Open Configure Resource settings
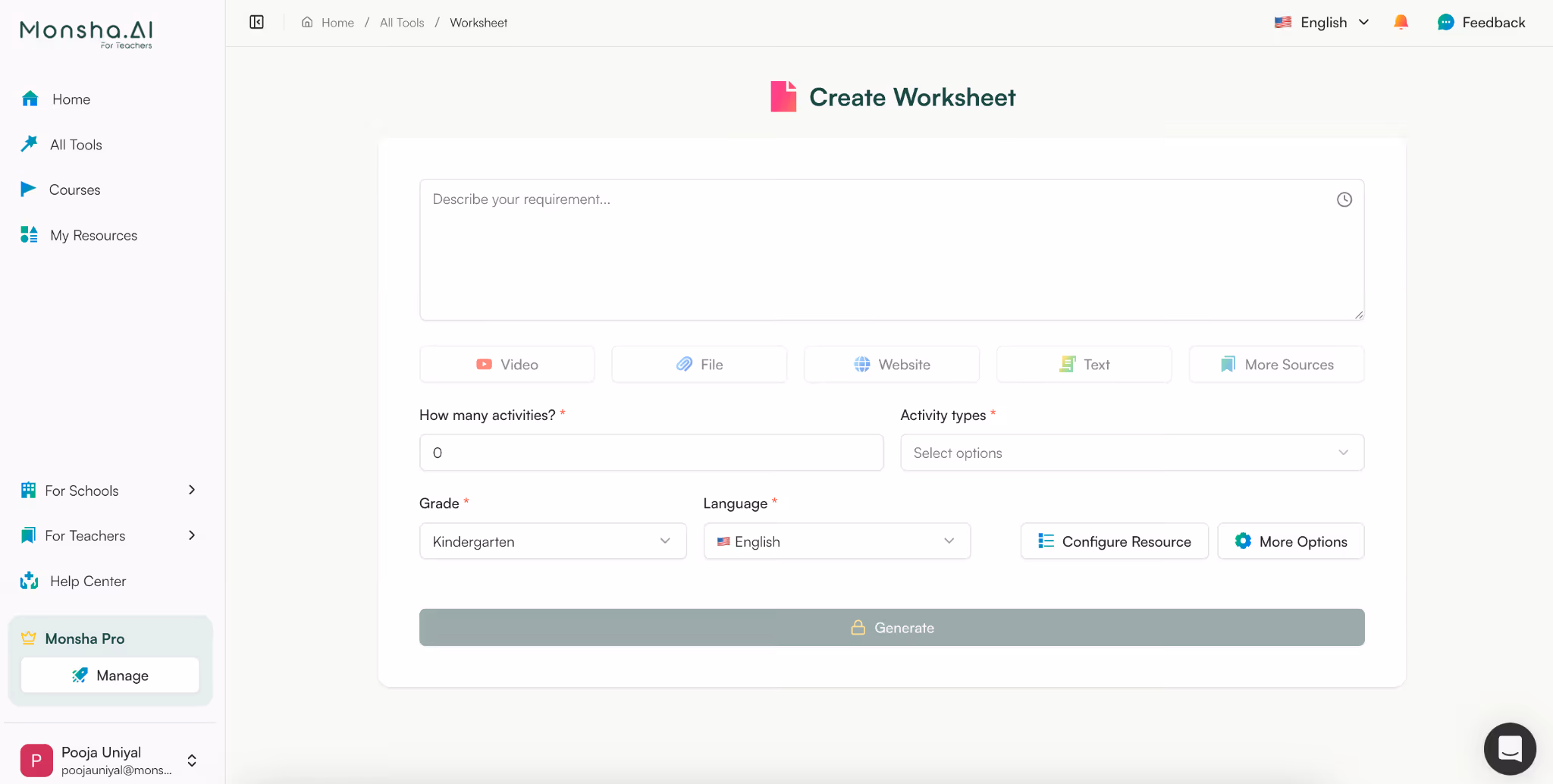The image size is (1553, 784). tap(1114, 541)
